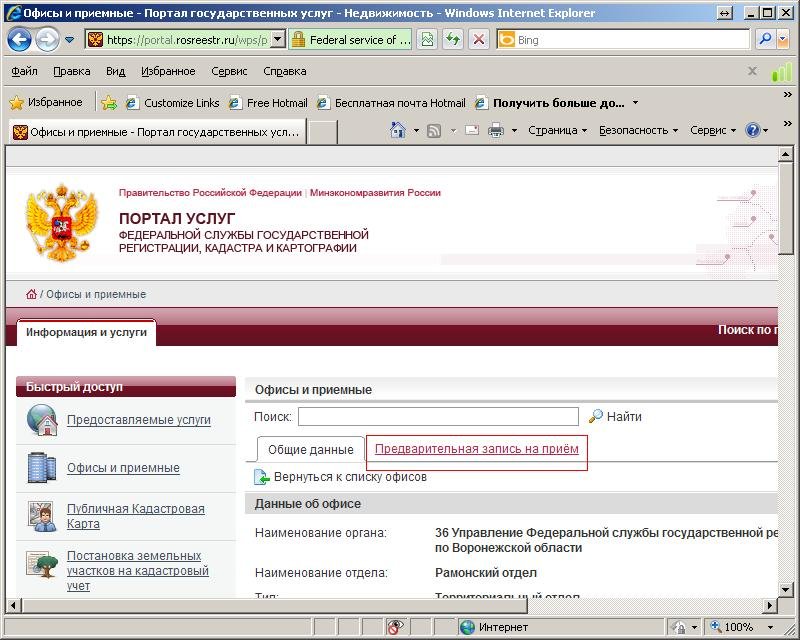
Task: Click the Print icon in command bar
Action: pyautogui.click(x=495, y=130)
